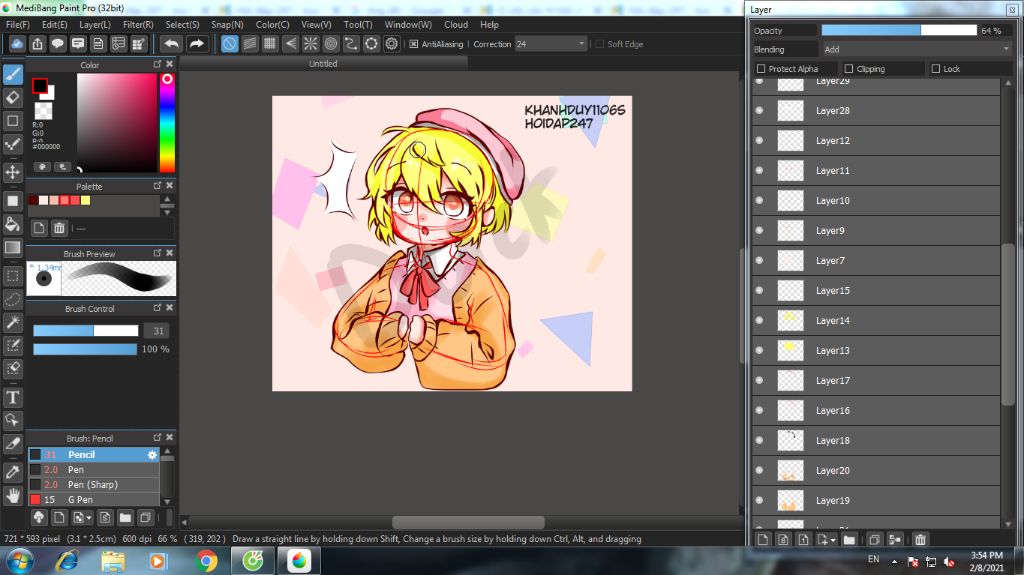Enable the grid snap icon

pyautogui.click(x=270, y=44)
